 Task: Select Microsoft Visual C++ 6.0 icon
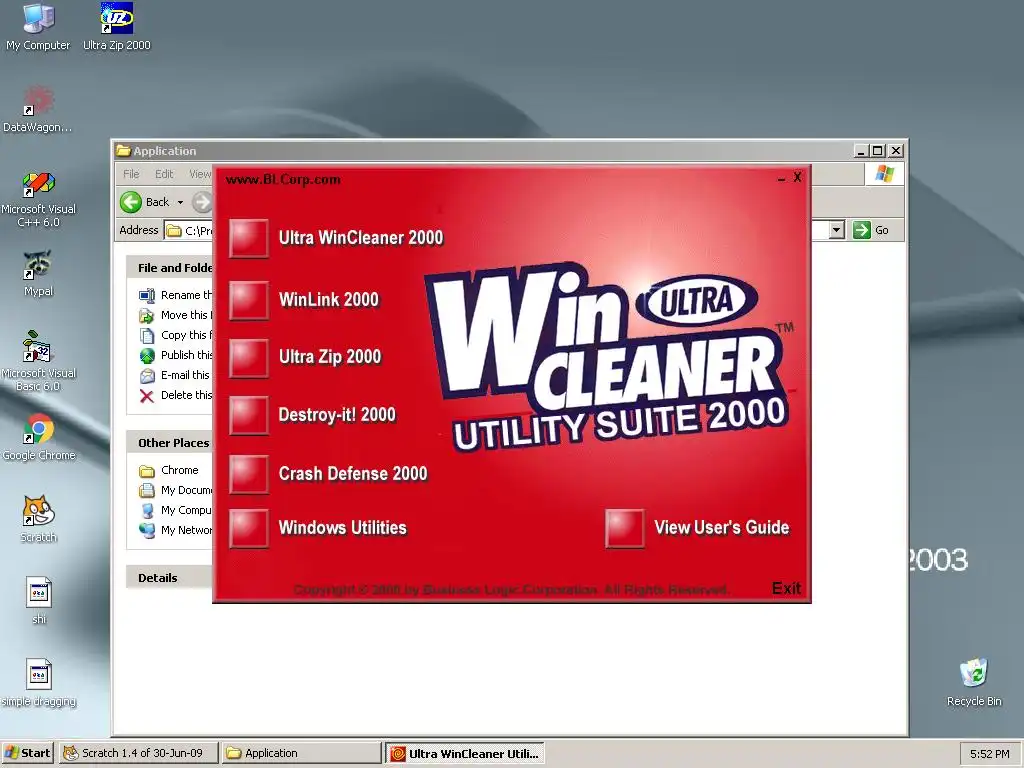38,199
